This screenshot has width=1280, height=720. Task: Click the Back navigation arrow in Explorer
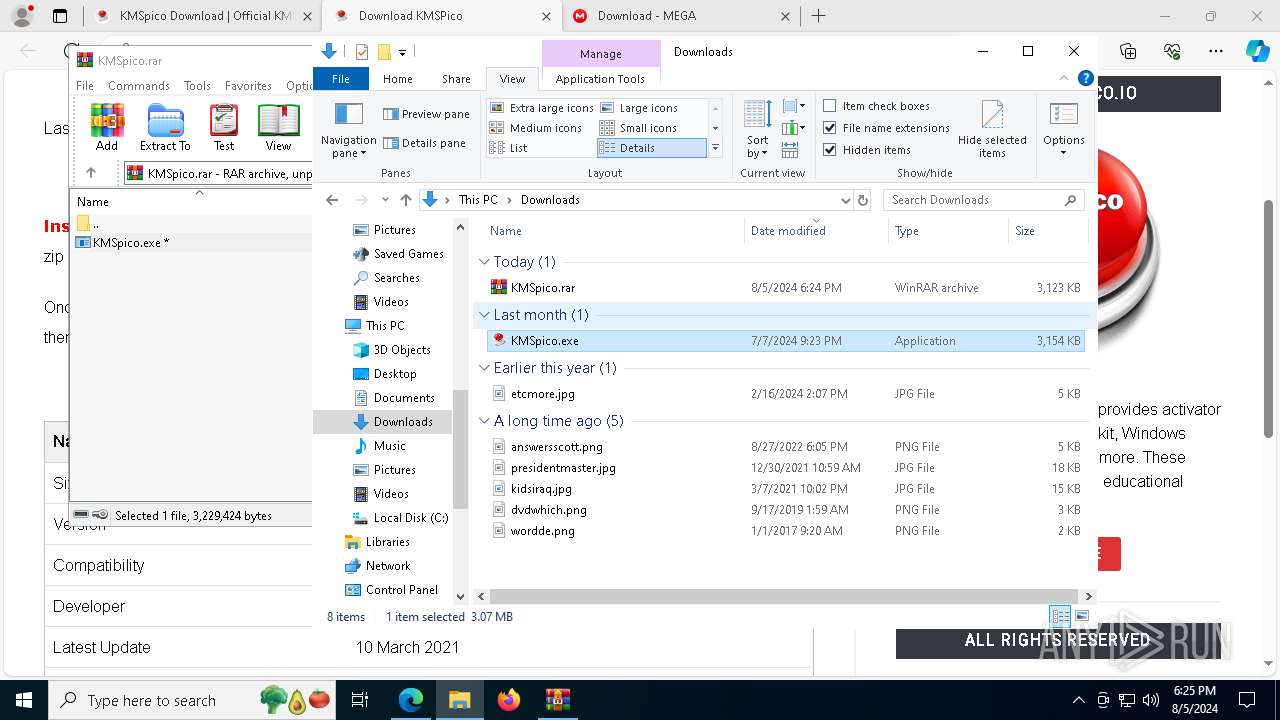(x=333, y=200)
